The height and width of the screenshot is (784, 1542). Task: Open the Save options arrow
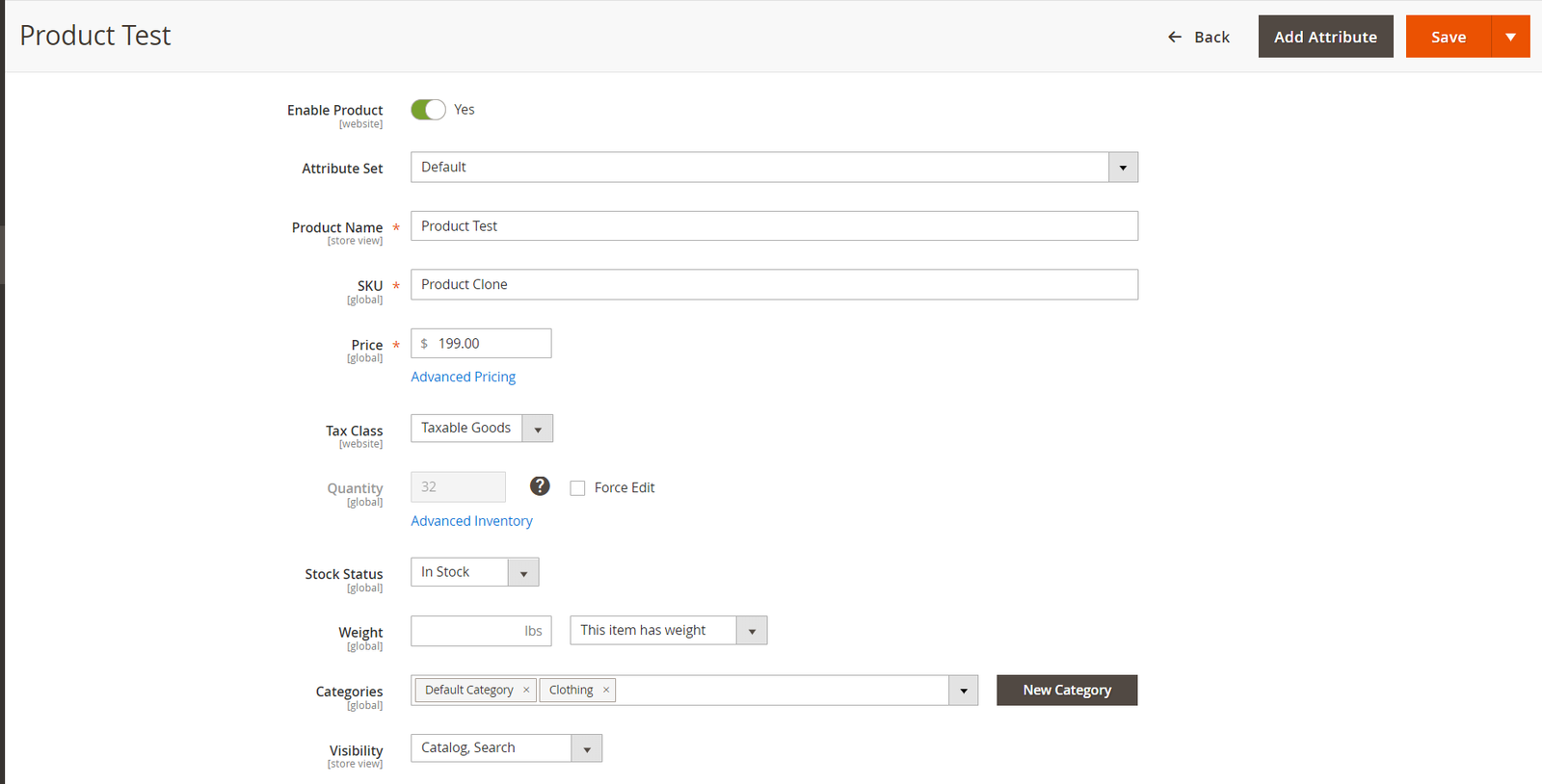point(1510,37)
